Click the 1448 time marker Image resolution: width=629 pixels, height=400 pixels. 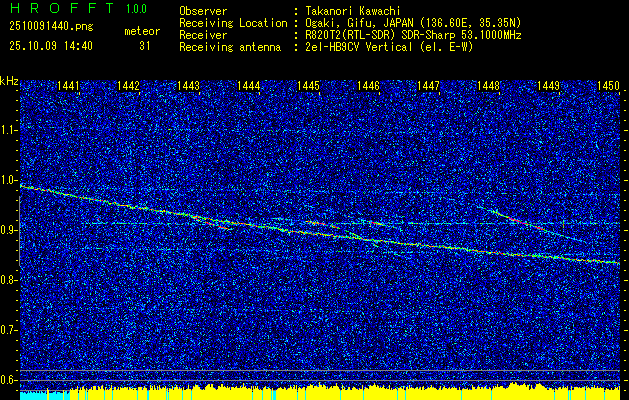coord(489,85)
